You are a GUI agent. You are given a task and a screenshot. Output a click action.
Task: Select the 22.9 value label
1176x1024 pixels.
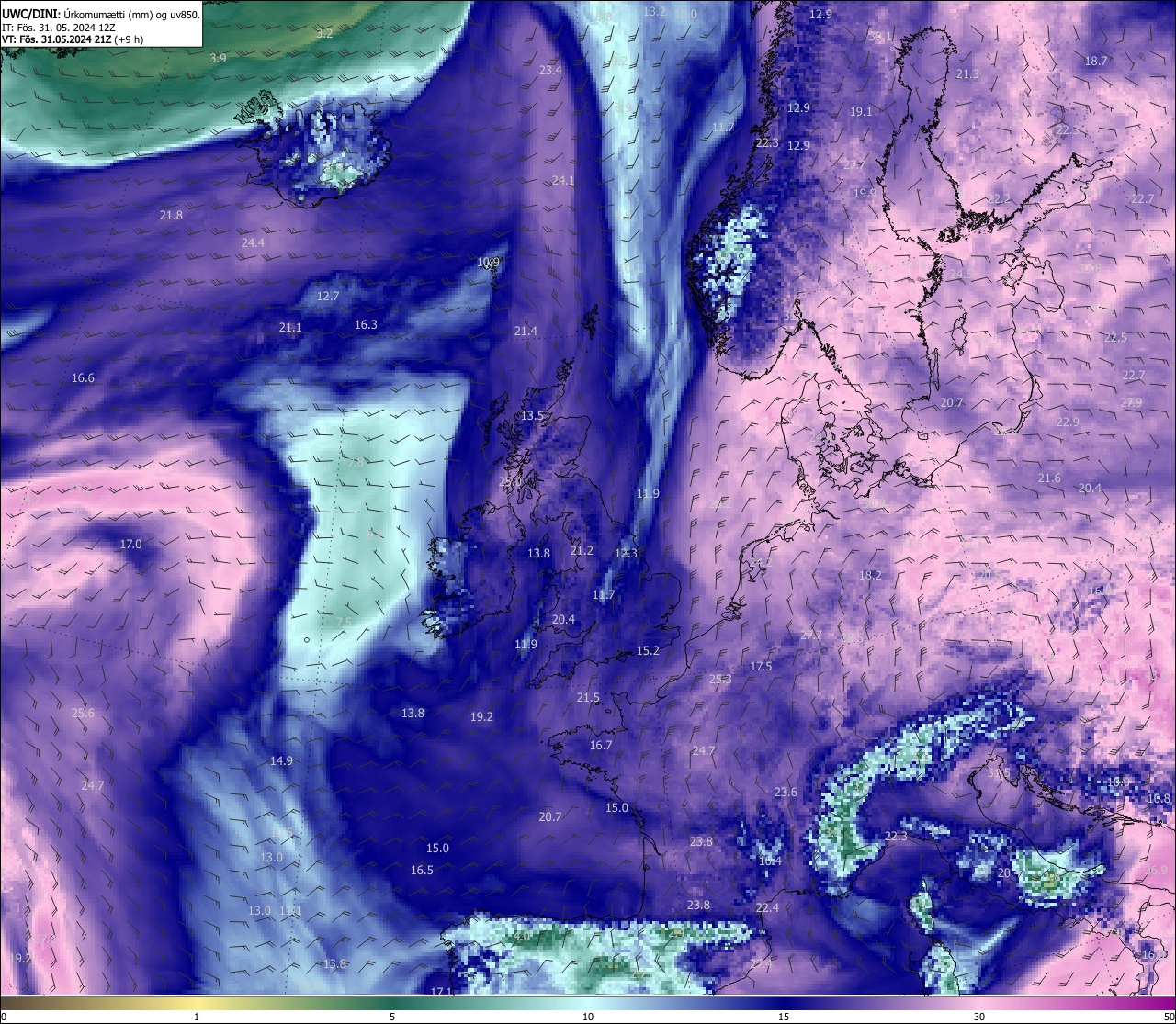tap(1068, 422)
